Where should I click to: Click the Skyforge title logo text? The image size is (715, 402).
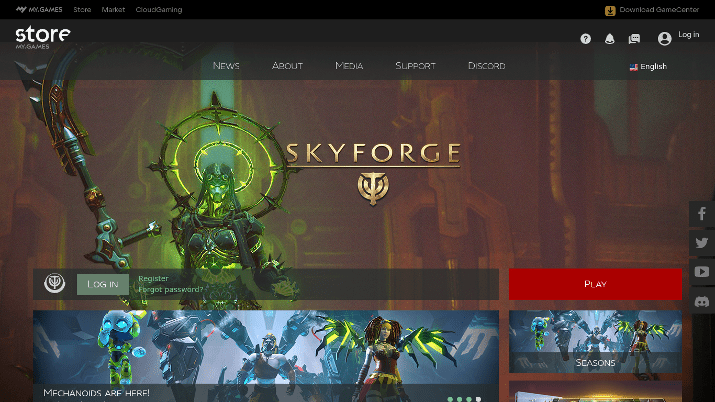[x=373, y=154]
